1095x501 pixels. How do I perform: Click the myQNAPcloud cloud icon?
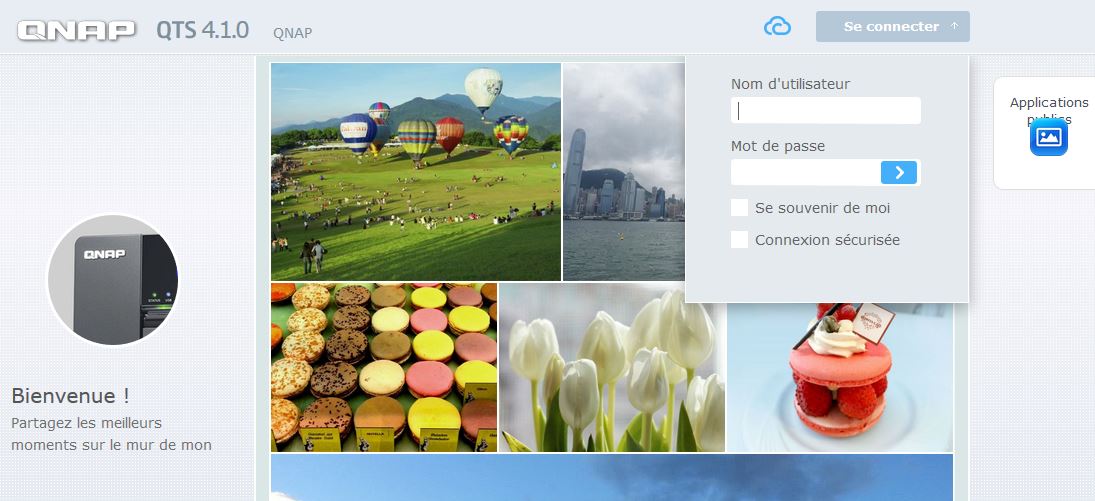click(777, 27)
